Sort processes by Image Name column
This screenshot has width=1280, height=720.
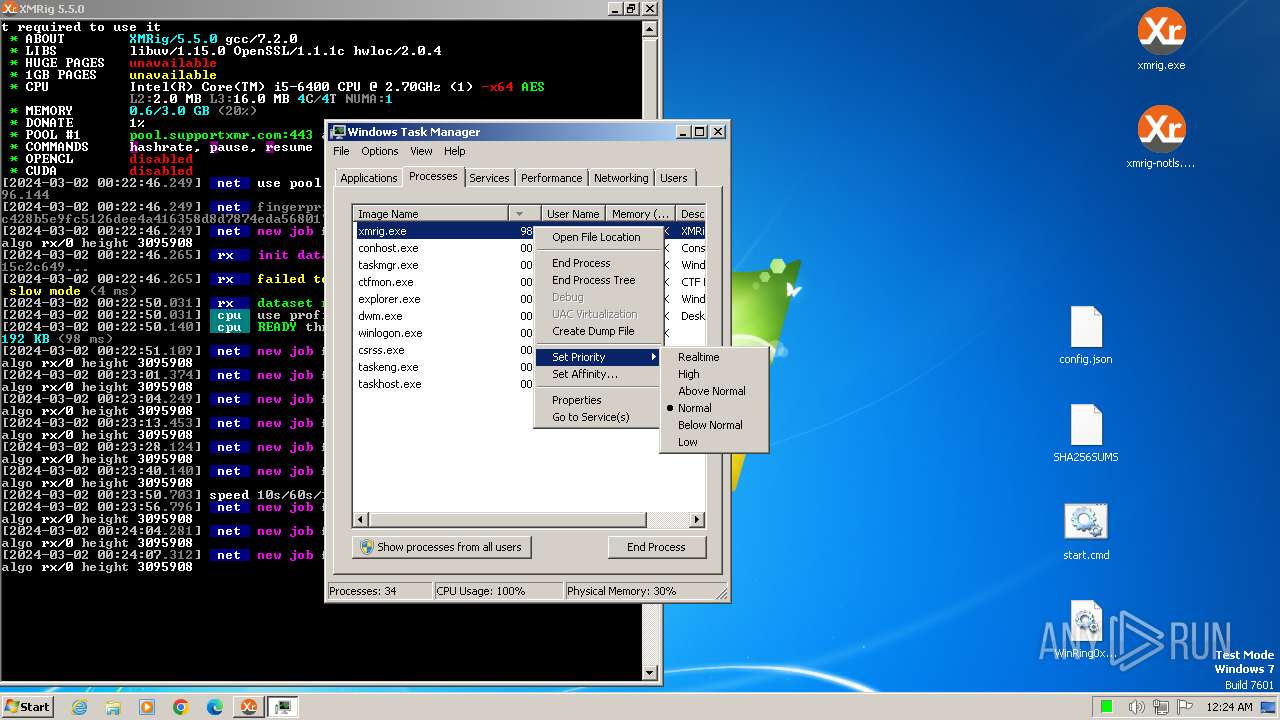(431, 213)
